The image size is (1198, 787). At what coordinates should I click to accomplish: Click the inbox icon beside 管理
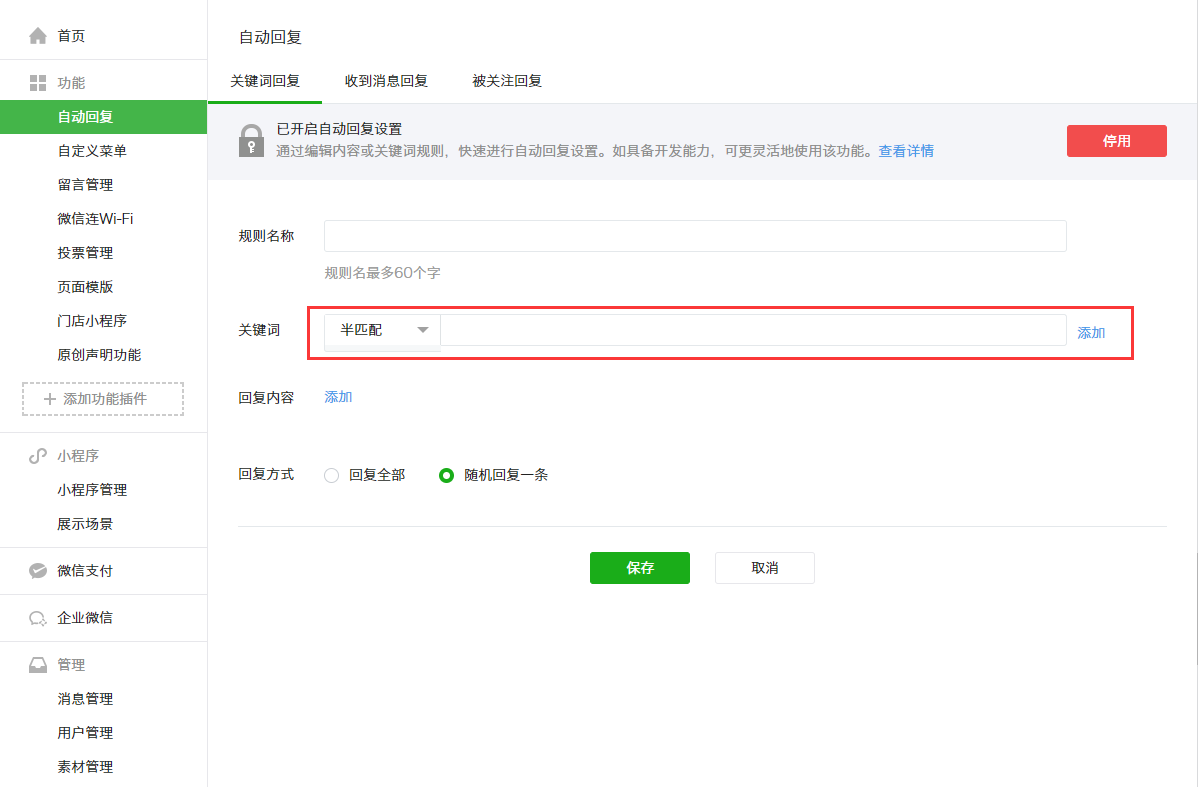(x=37, y=665)
